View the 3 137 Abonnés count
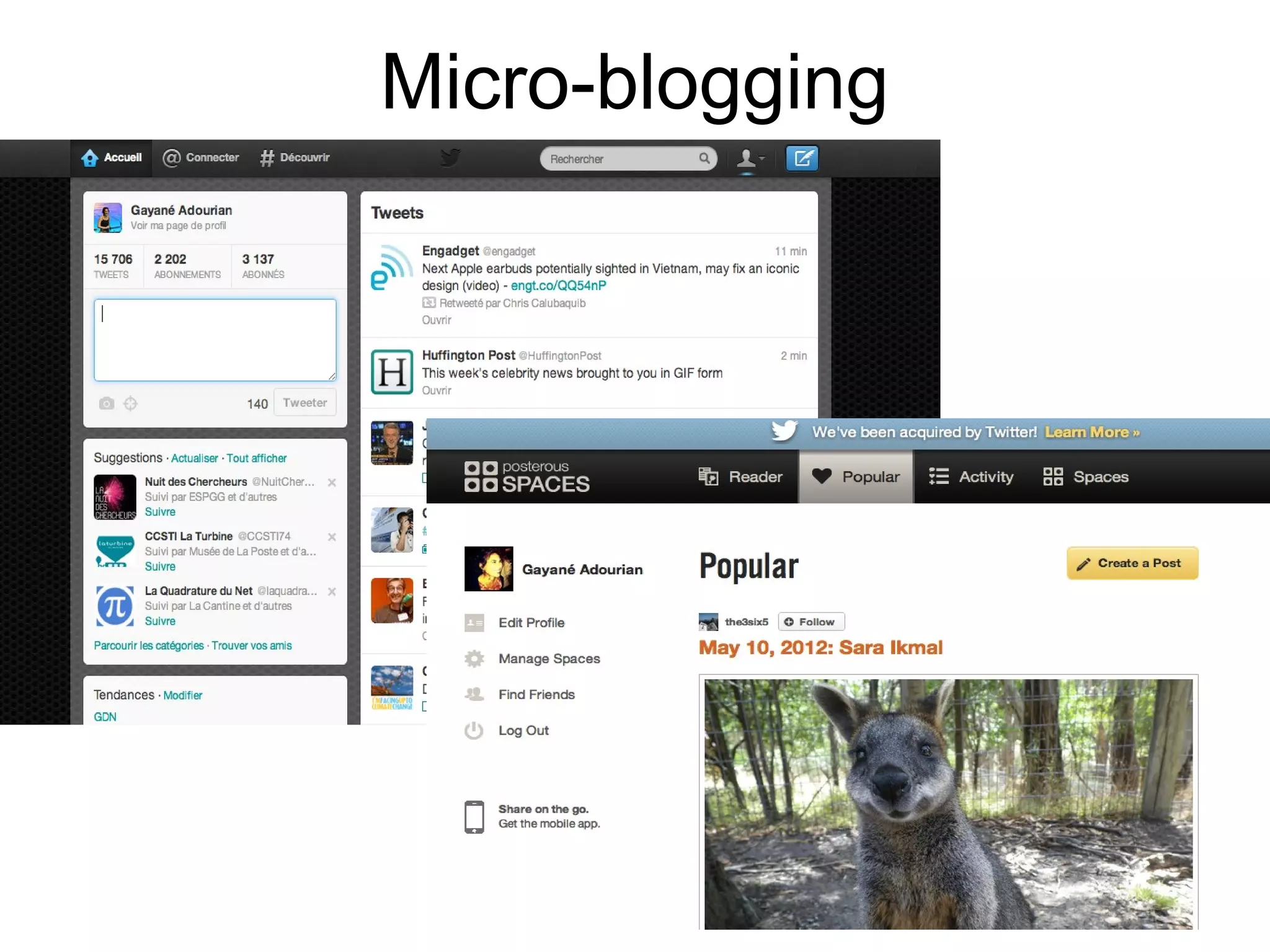Viewport: 1270px width, 952px height. pos(263,266)
